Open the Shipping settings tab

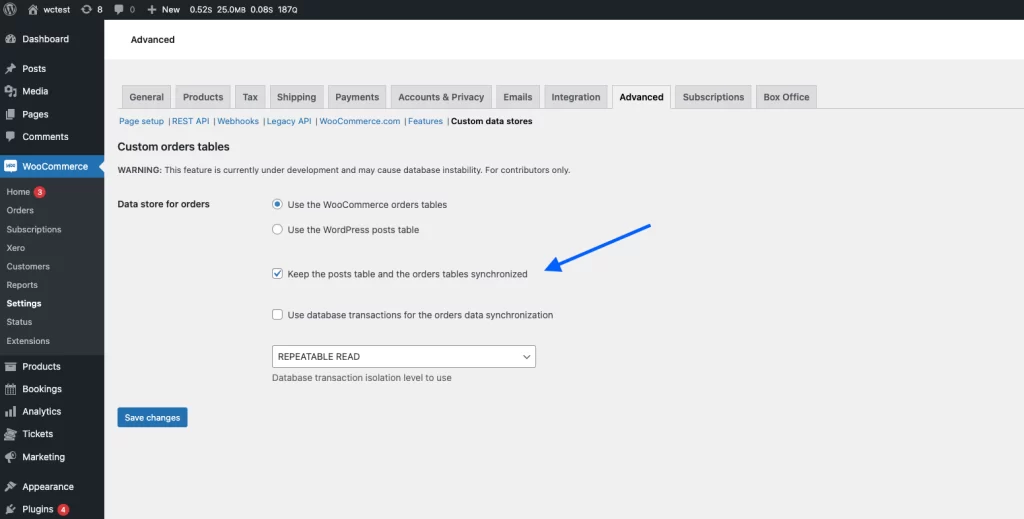296,97
